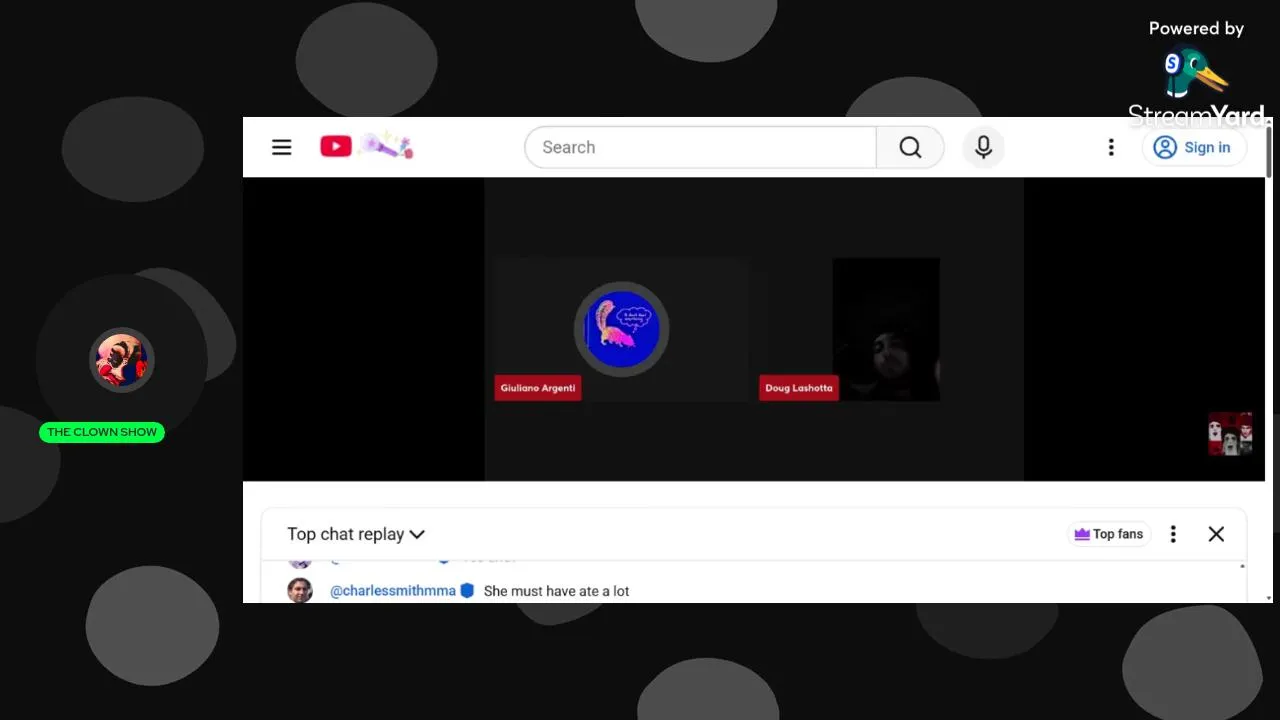The width and height of the screenshot is (1280, 720).
Task: Click the clown show round avatar
Action: (x=122, y=360)
